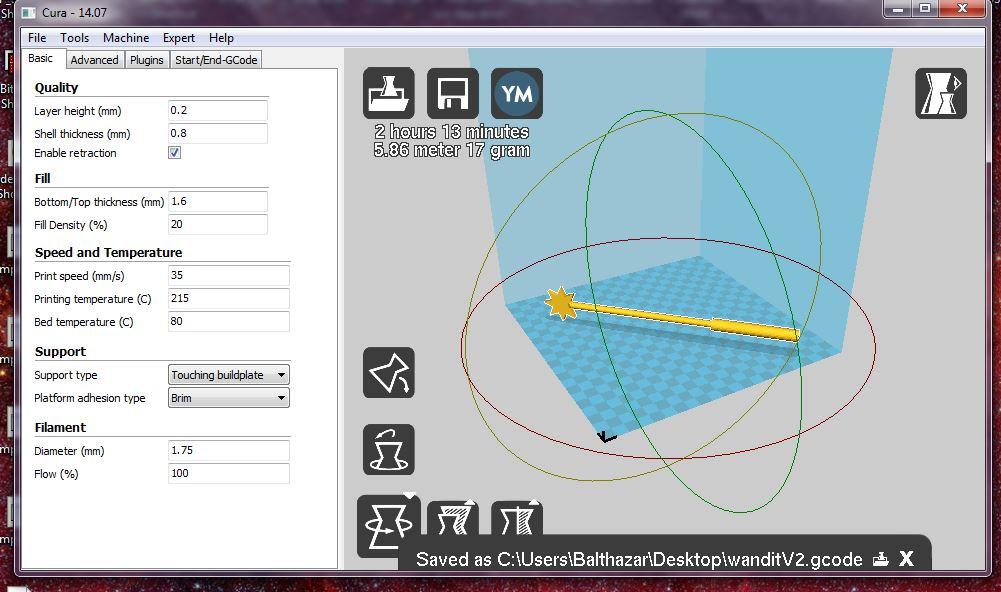
Task: Select the Scale tool icon
Action: (453, 519)
